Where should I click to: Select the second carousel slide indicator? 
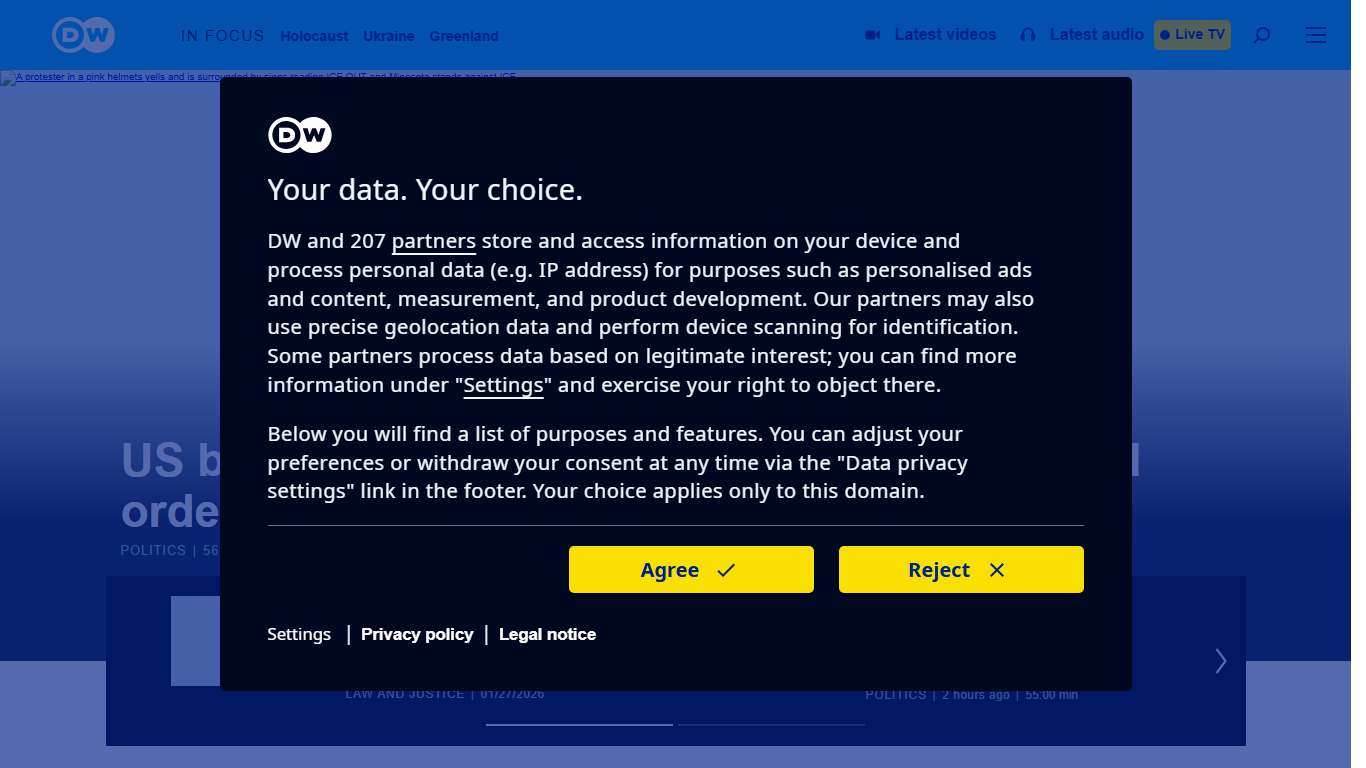tap(771, 724)
